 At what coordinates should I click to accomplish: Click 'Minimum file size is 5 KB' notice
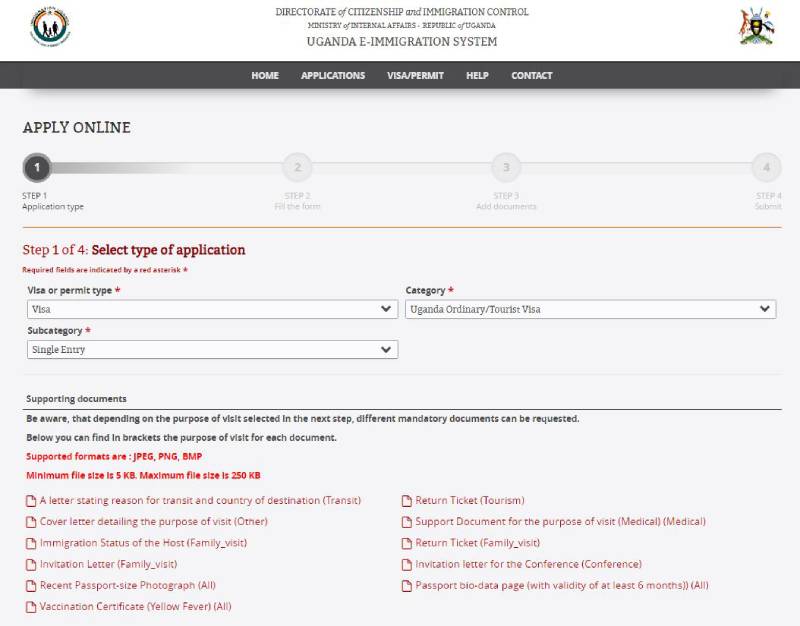81,475
